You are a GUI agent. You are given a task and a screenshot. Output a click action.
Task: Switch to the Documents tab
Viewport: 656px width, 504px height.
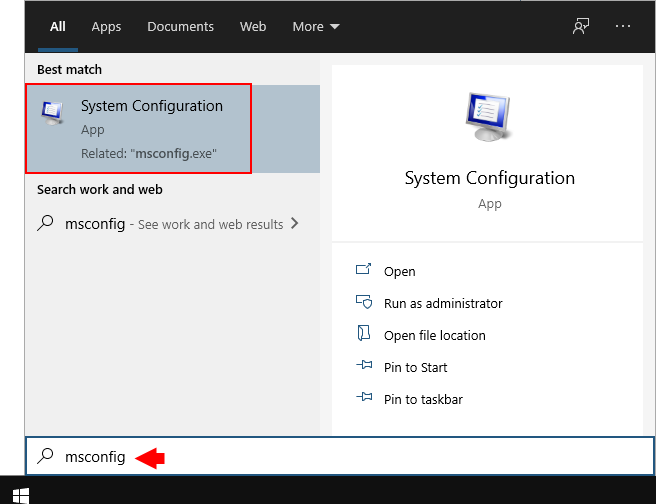180,27
